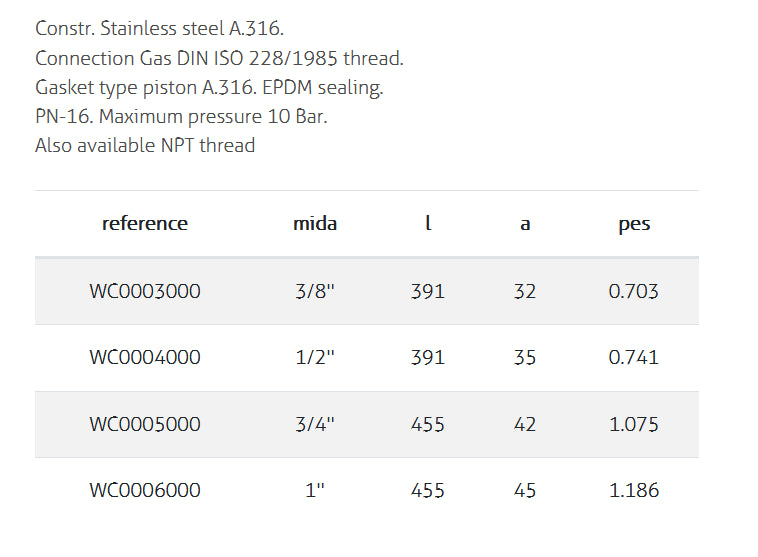
Task: Click the weight value 0.703
Action: click(634, 292)
